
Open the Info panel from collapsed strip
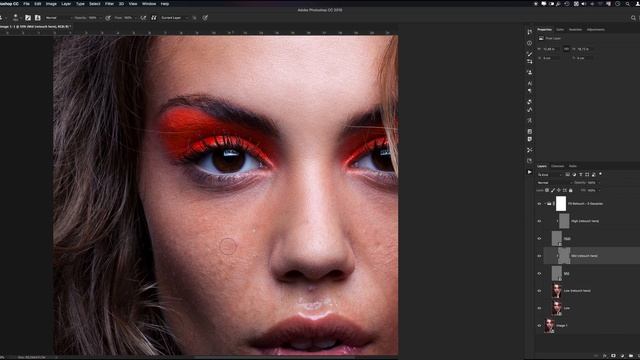[x=529, y=43]
